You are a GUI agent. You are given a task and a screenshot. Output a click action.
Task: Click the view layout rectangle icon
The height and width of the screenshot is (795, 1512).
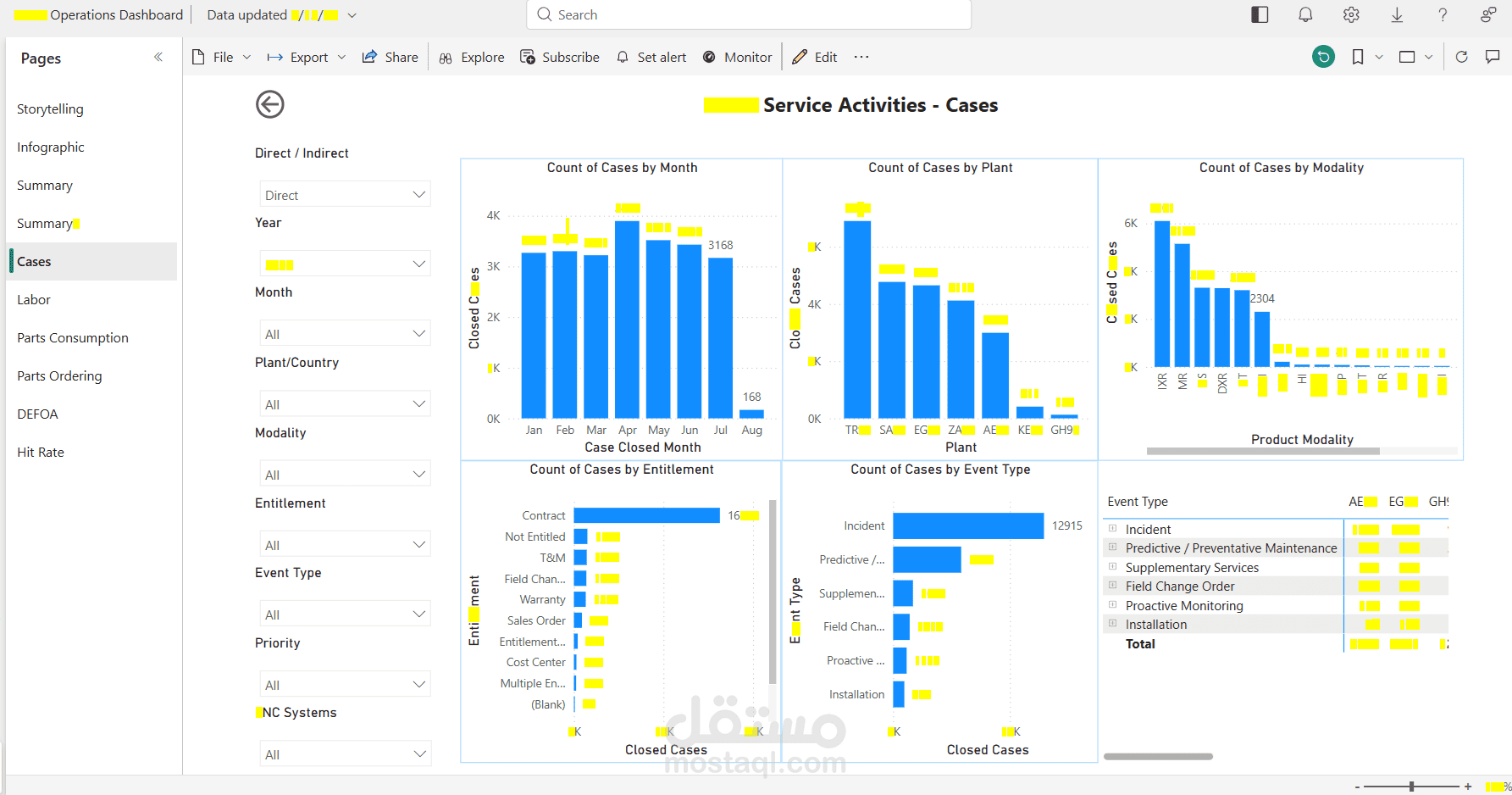[1407, 57]
